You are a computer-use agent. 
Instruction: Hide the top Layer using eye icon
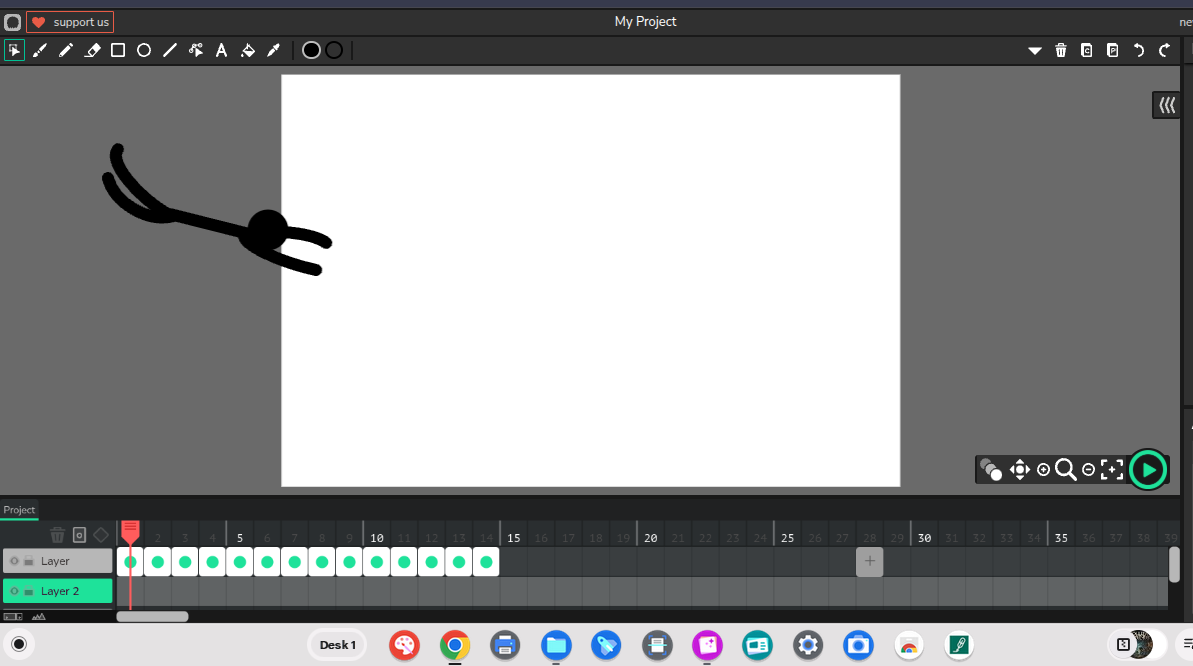[14, 561]
